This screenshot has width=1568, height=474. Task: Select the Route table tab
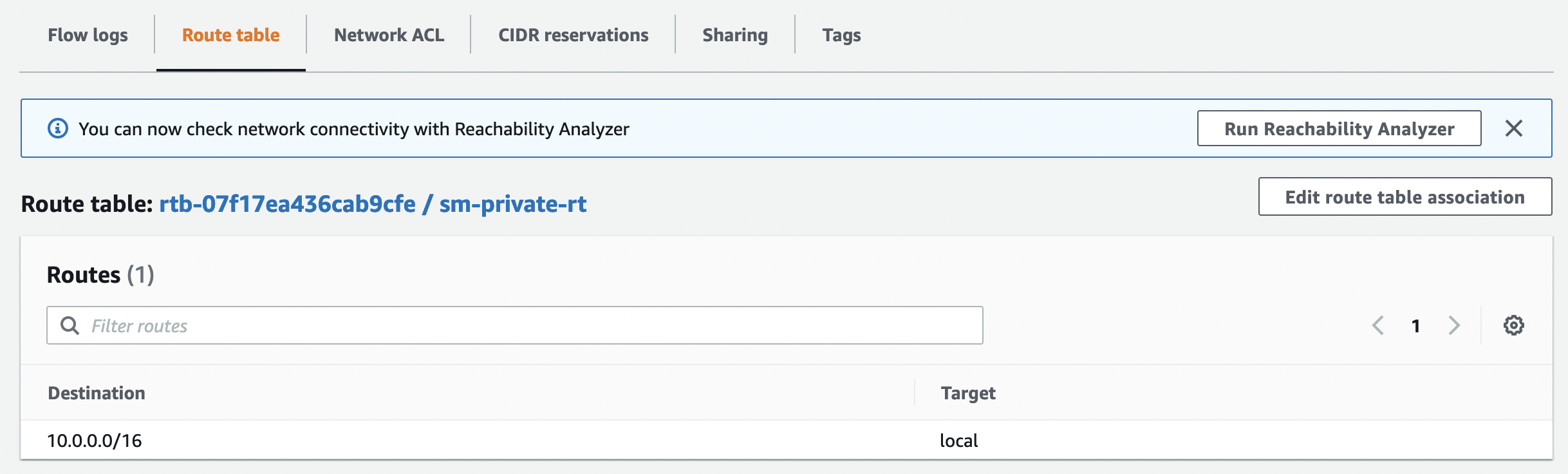(230, 35)
